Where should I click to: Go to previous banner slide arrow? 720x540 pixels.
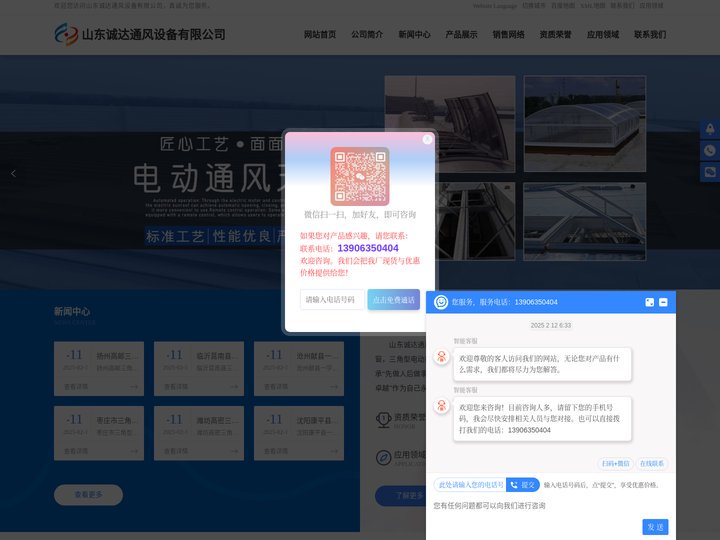tap(13, 174)
